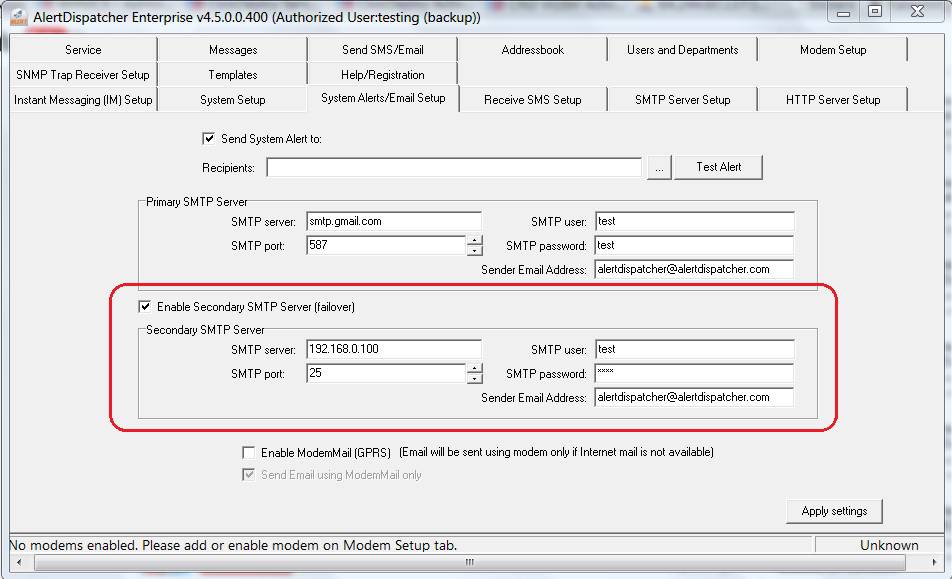Click Apply settings button
952x579 pixels.
tap(834, 511)
